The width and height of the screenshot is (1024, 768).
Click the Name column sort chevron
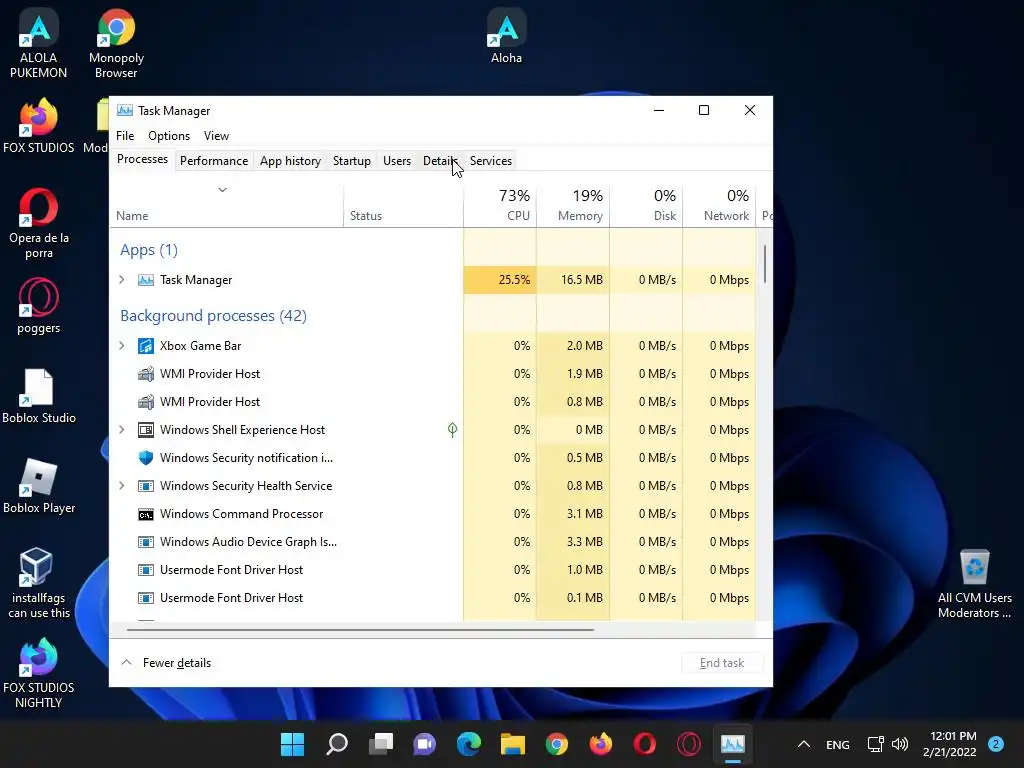222,190
